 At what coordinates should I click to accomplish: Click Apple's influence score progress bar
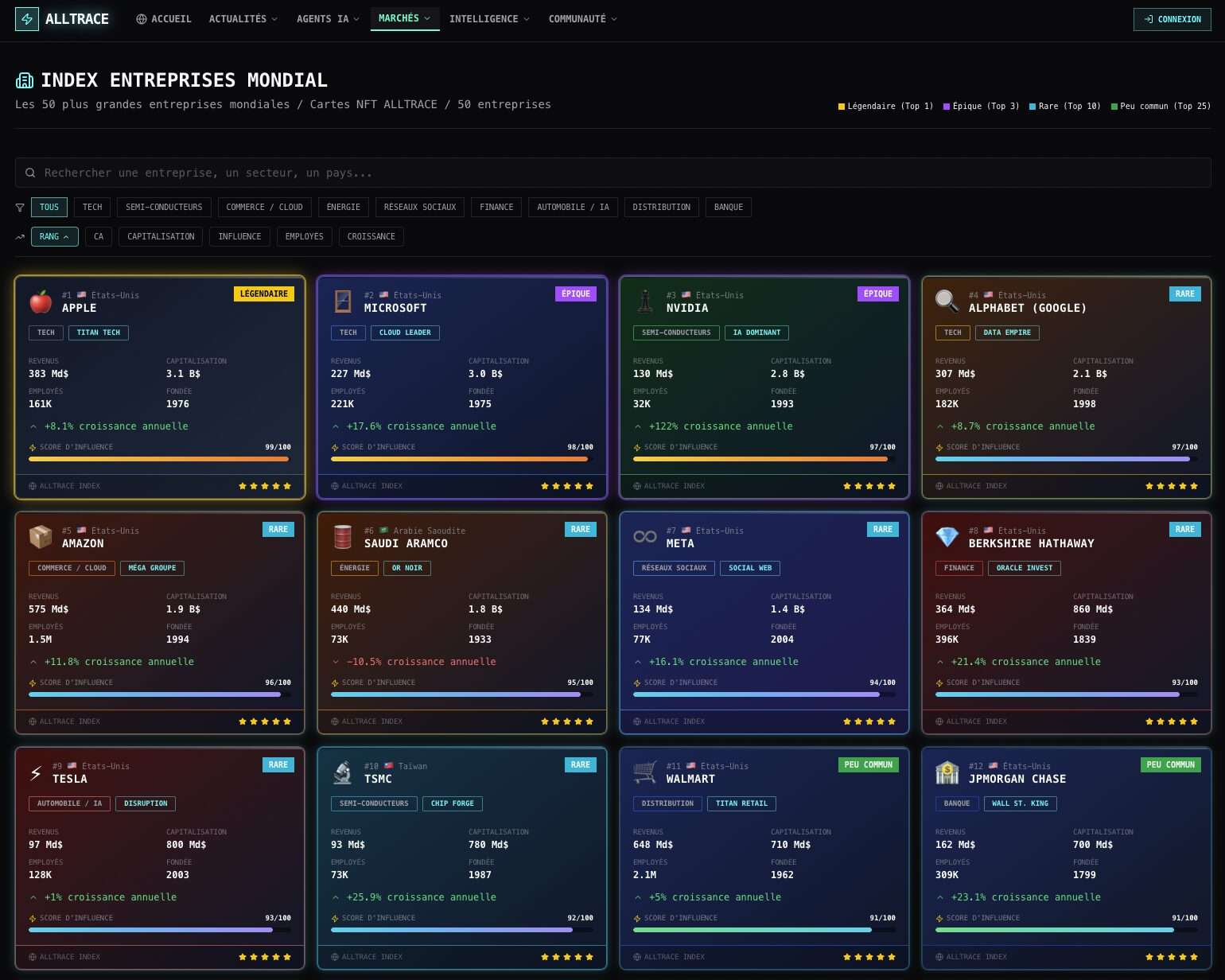[x=160, y=459]
